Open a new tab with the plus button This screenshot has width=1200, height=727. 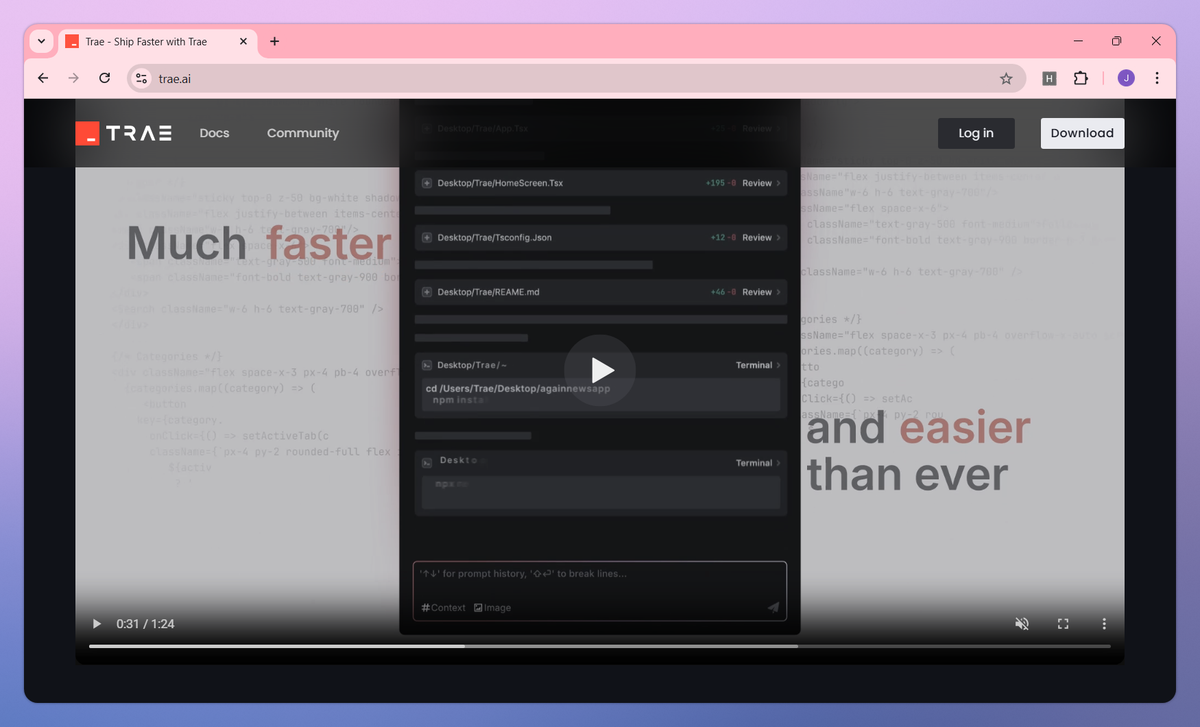pos(275,41)
